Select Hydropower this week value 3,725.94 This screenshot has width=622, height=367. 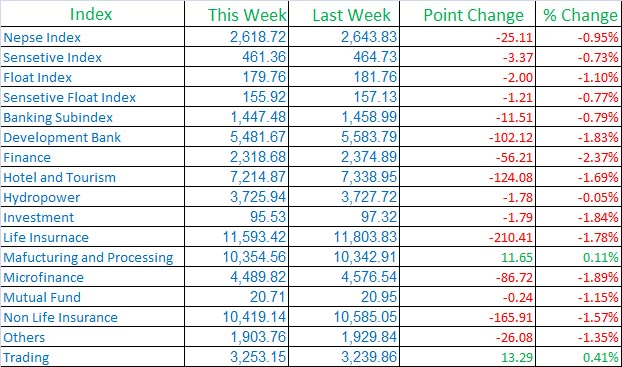click(258, 197)
